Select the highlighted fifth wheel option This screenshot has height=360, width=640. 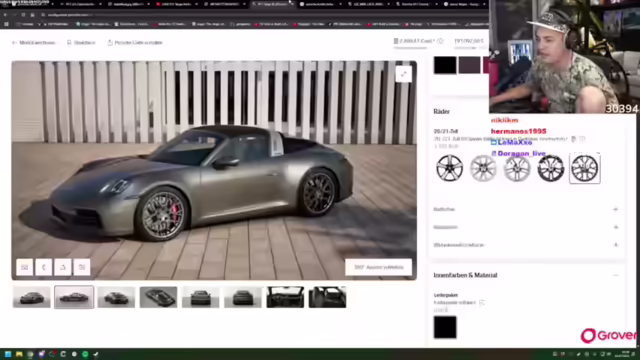(x=584, y=168)
